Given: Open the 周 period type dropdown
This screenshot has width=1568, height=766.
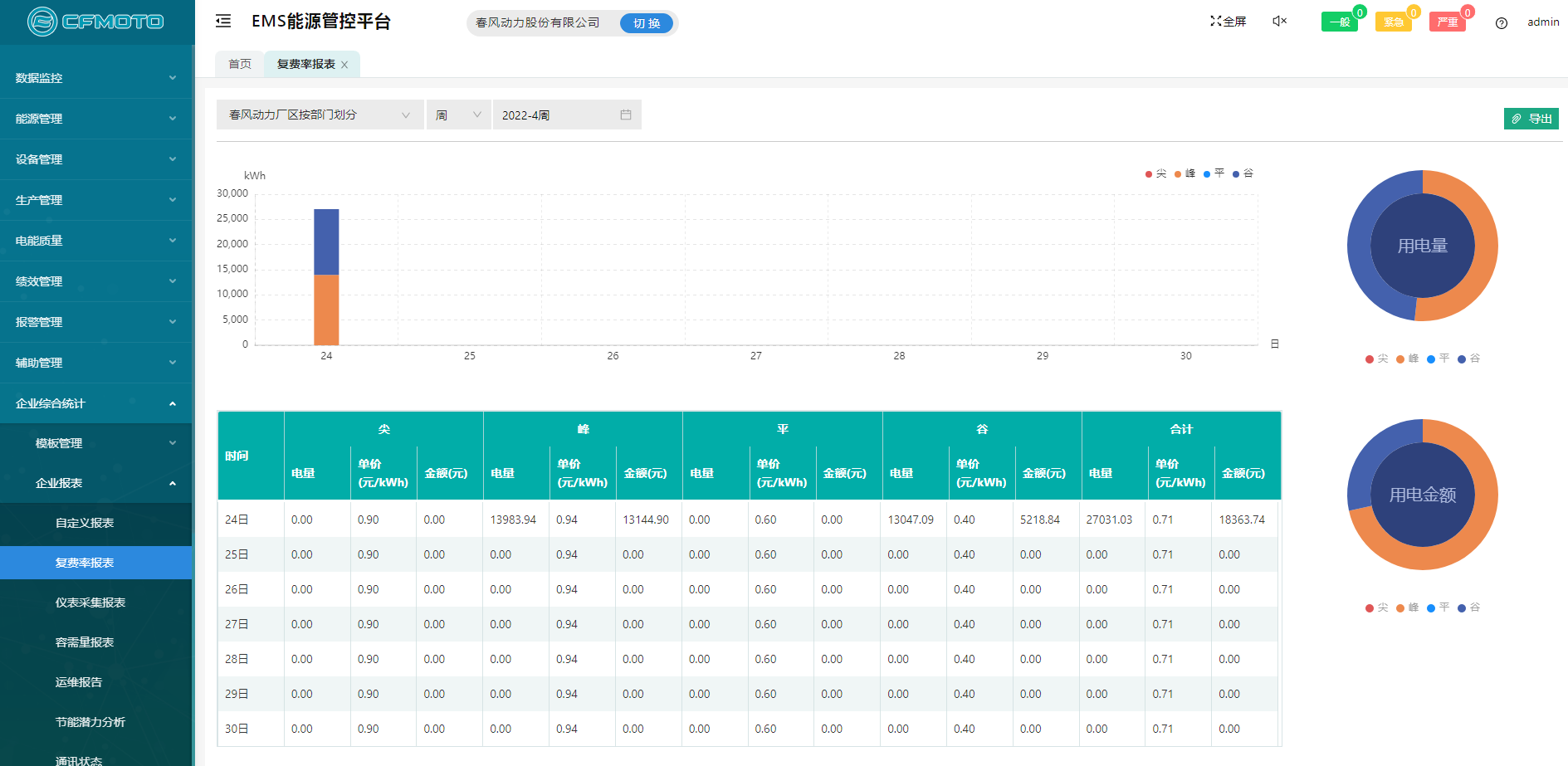Looking at the screenshot, I should 458,115.
